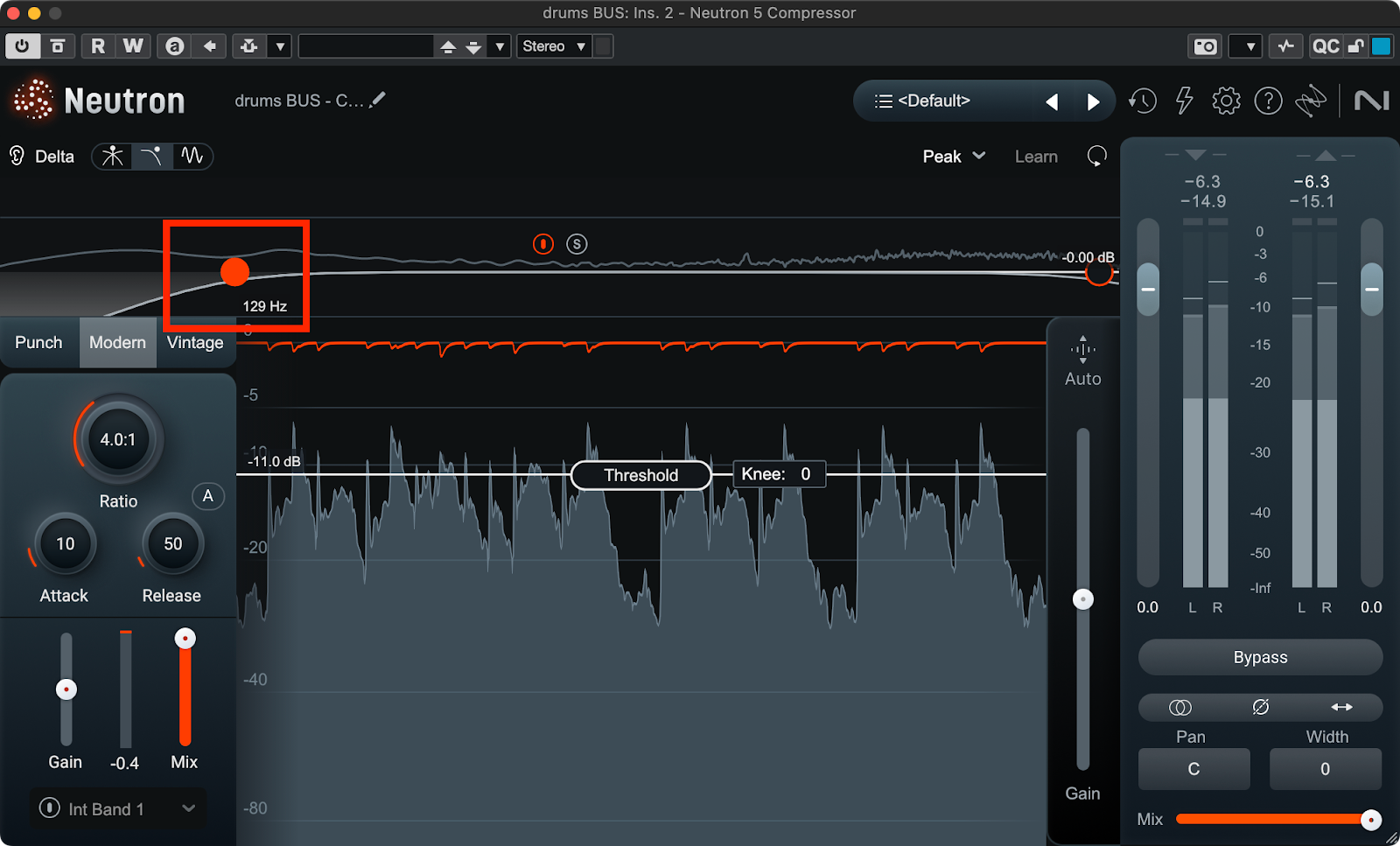1400x846 pixels.
Task: Select the Punch compressor mode tab
Action: 38,343
